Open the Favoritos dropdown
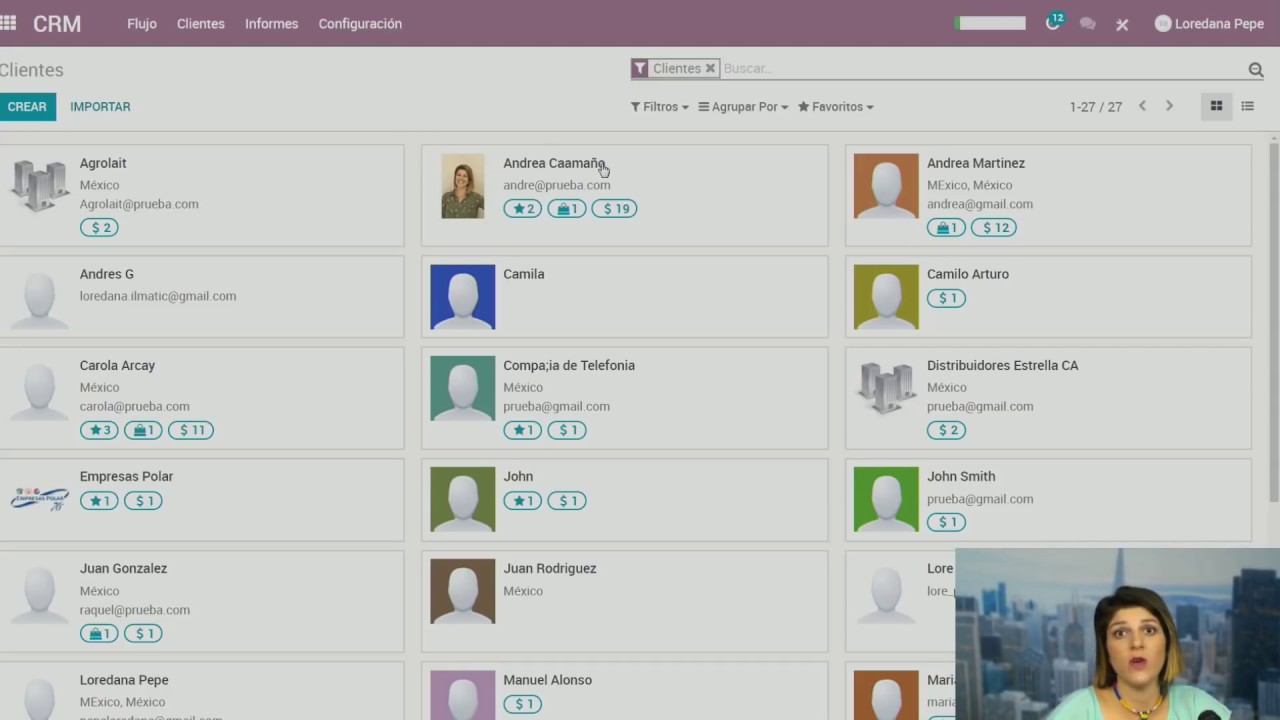1280x720 pixels. pos(836,107)
